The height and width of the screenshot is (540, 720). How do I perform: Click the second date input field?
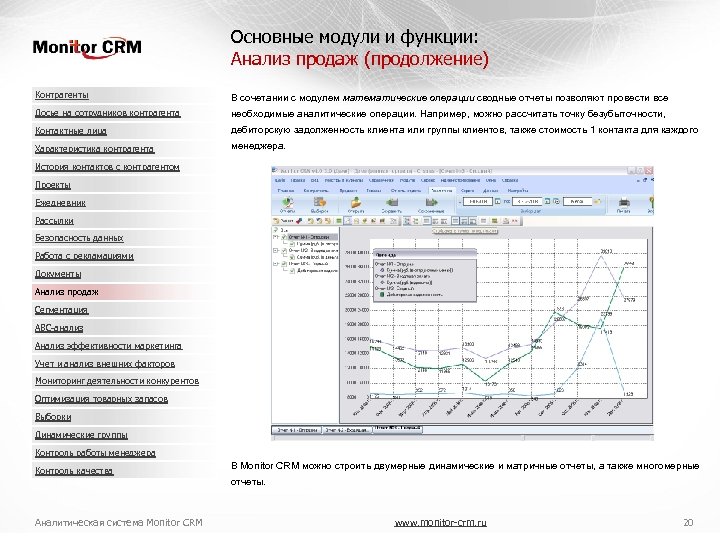click(x=527, y=201)
